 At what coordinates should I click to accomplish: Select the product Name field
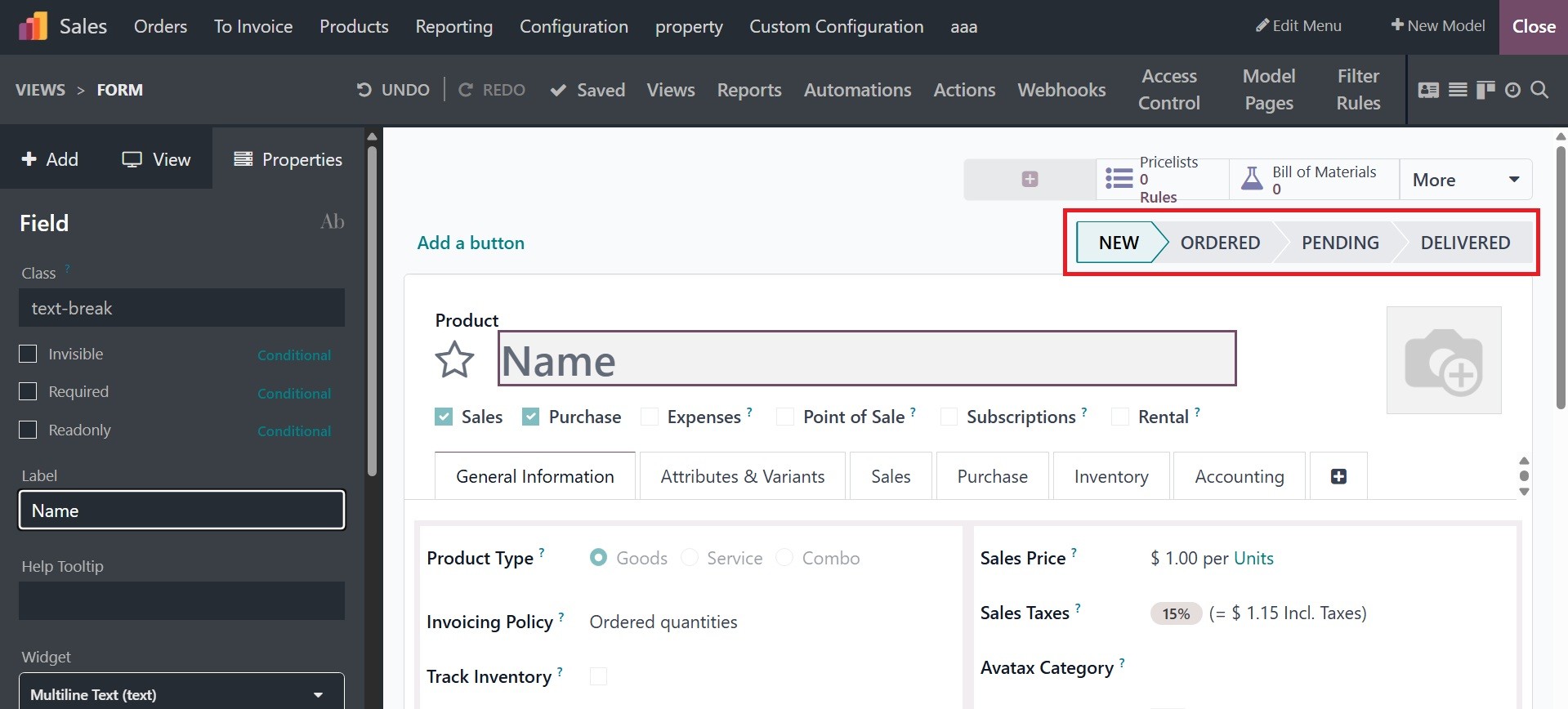pos(867,359)
